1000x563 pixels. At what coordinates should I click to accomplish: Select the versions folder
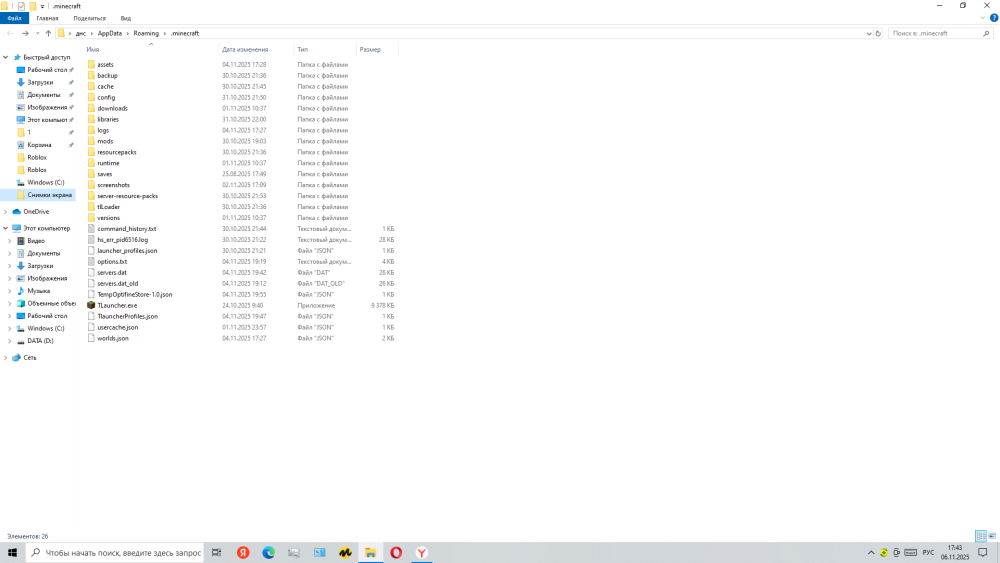(x=108, y=217)
